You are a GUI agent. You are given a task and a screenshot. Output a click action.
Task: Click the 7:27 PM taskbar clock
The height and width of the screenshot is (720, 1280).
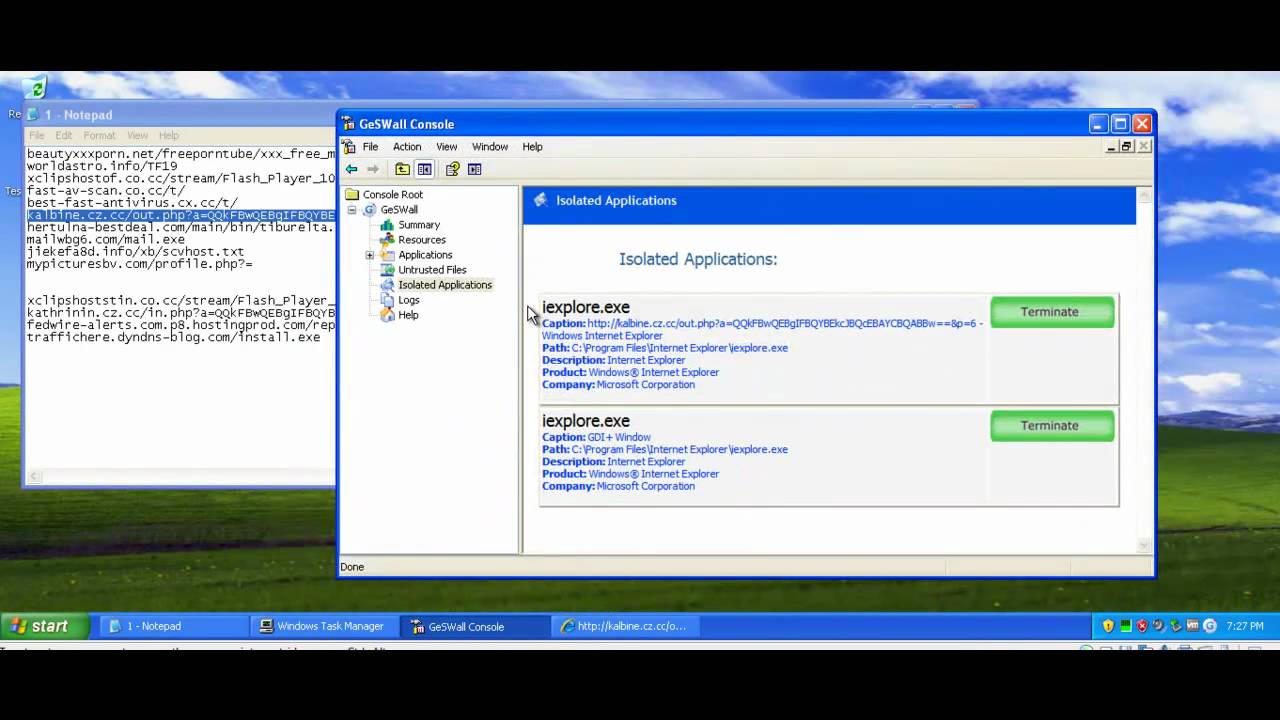point(1244,626)
